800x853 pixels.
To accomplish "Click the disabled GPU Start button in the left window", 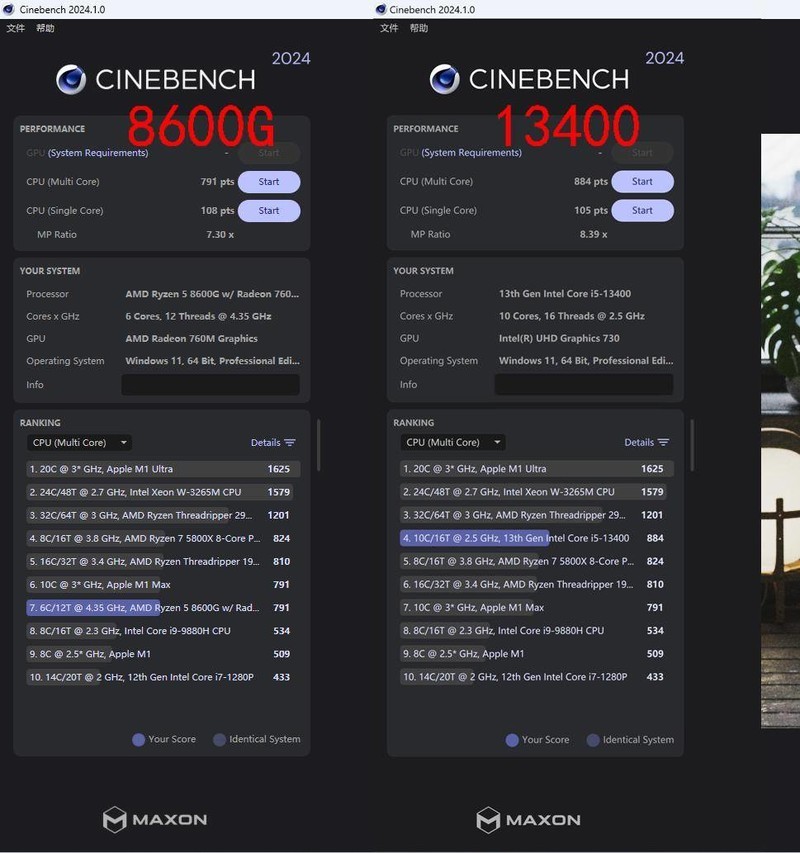I will point(269,153).
